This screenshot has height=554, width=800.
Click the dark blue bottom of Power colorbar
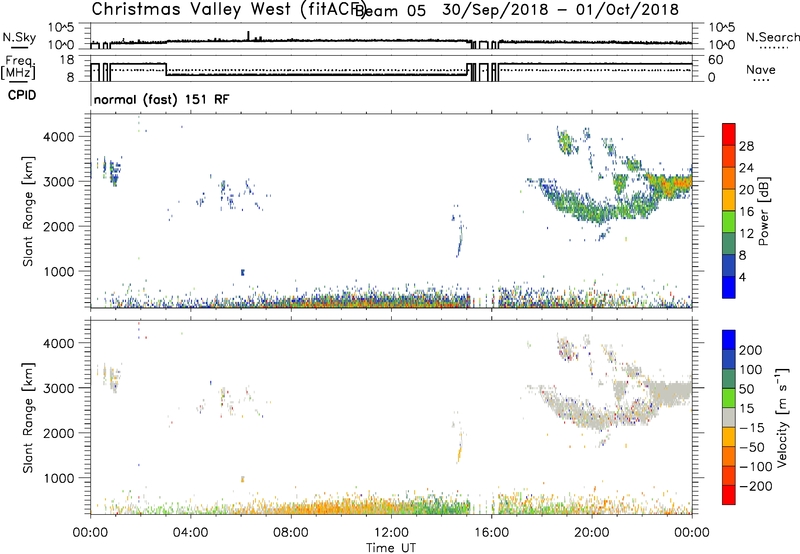(x=729, y=287)
